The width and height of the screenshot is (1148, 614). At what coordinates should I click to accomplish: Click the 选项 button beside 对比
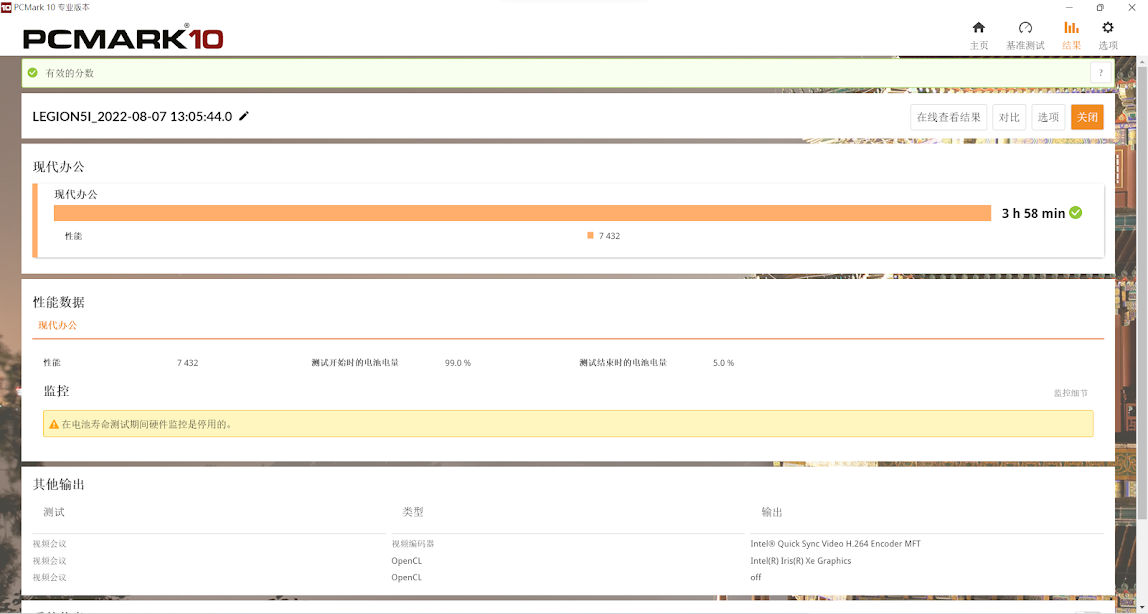tap(1048, 117)
